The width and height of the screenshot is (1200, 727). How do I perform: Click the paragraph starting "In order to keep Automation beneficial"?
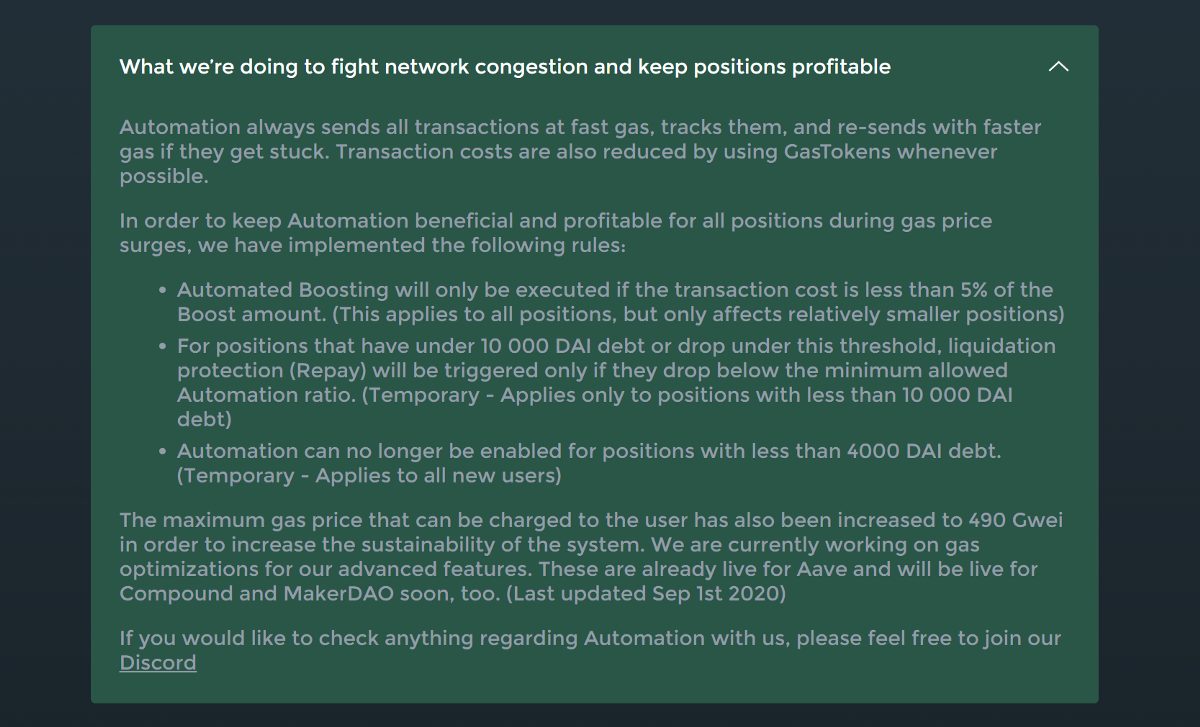556,233
